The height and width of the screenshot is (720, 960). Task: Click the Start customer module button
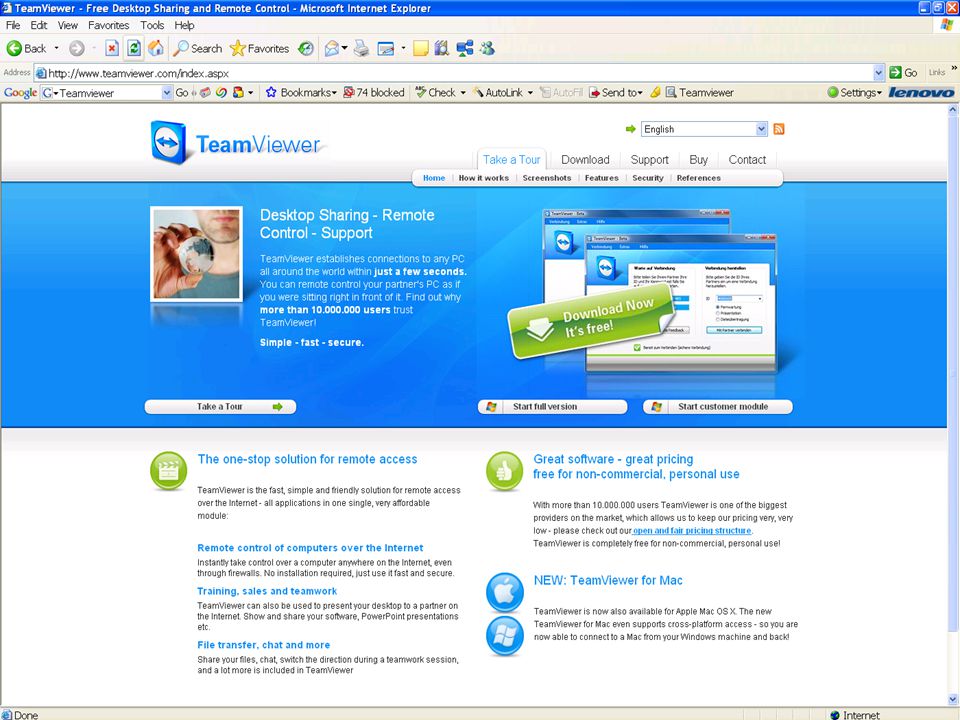(718, 407)
